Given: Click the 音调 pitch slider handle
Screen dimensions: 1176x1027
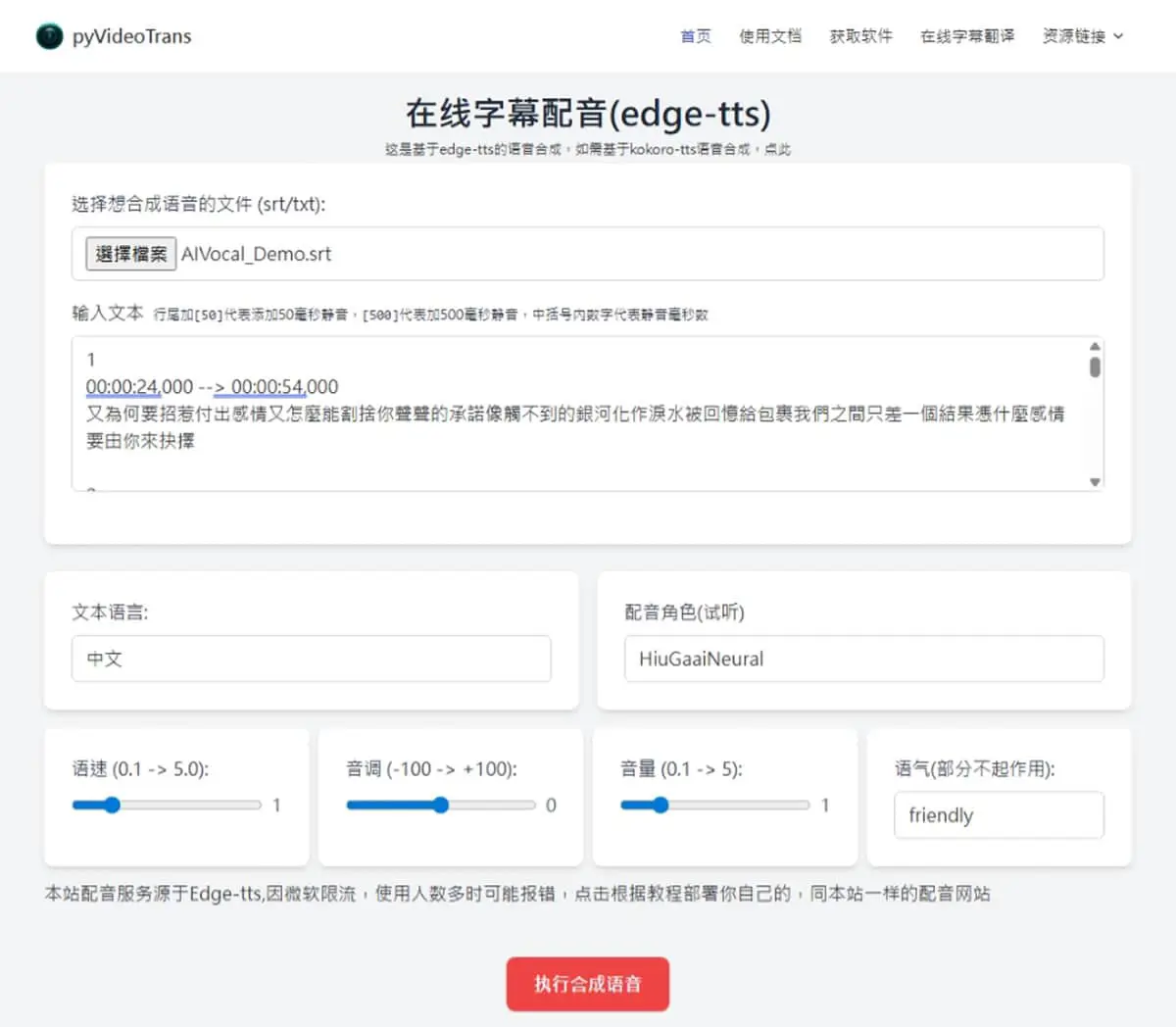Looking at the screenshot, I should [441, 805].
